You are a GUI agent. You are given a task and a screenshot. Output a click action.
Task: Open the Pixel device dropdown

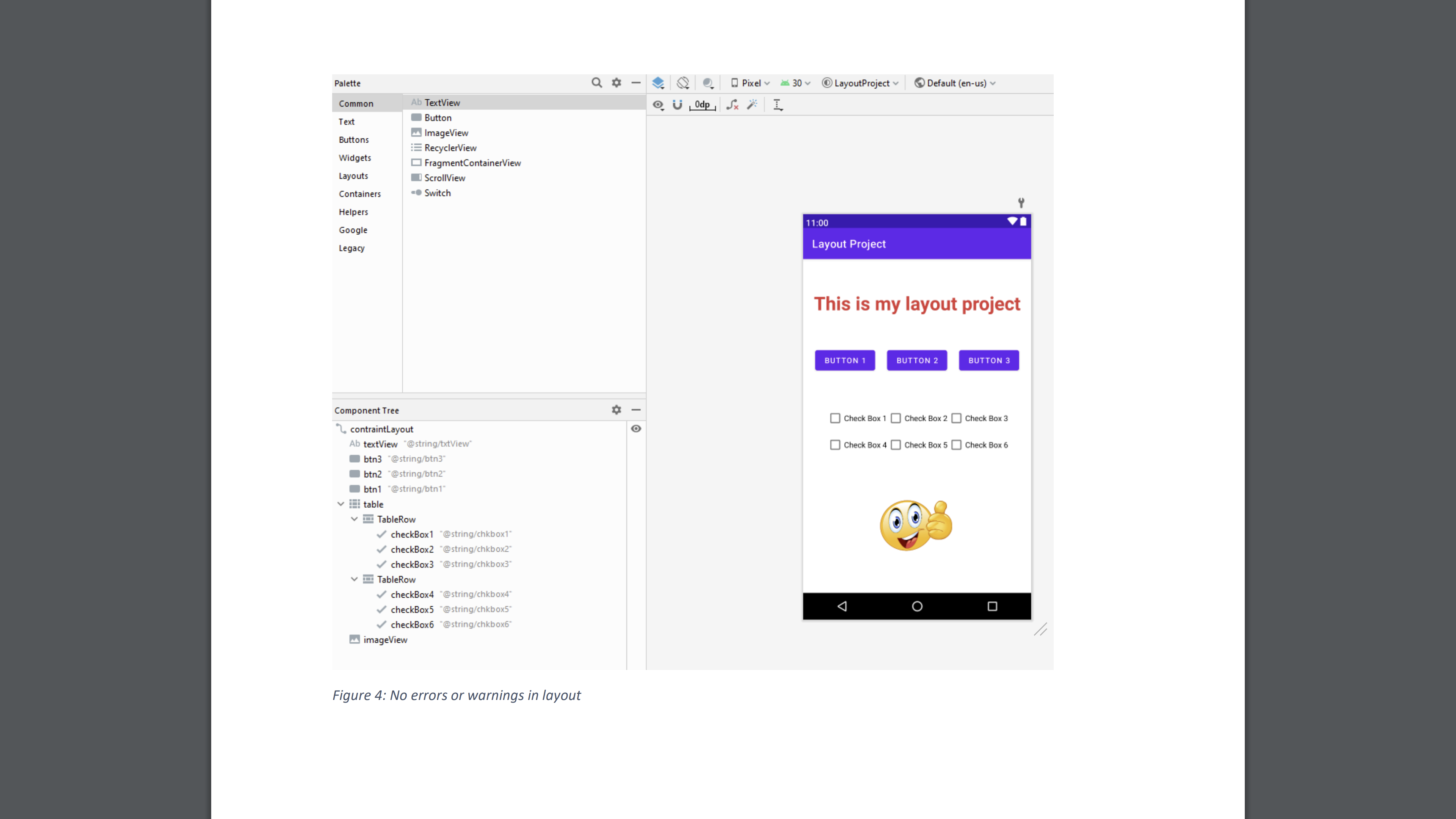pos(750,83)
